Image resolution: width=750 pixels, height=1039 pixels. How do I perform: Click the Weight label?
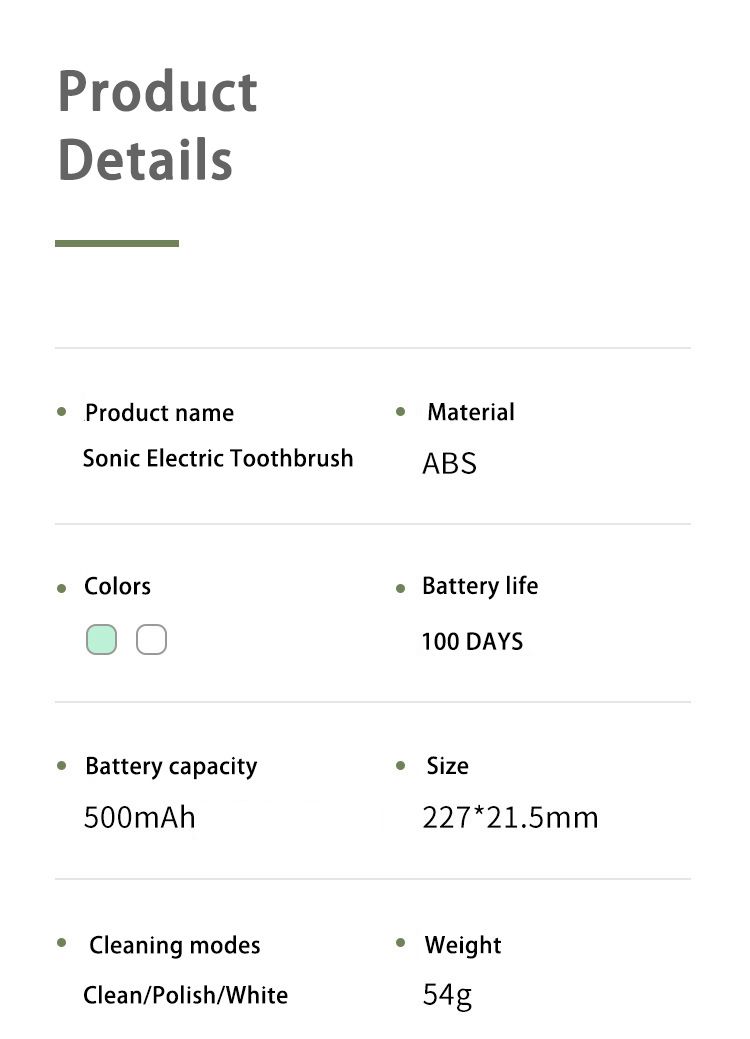pos(462,945)
